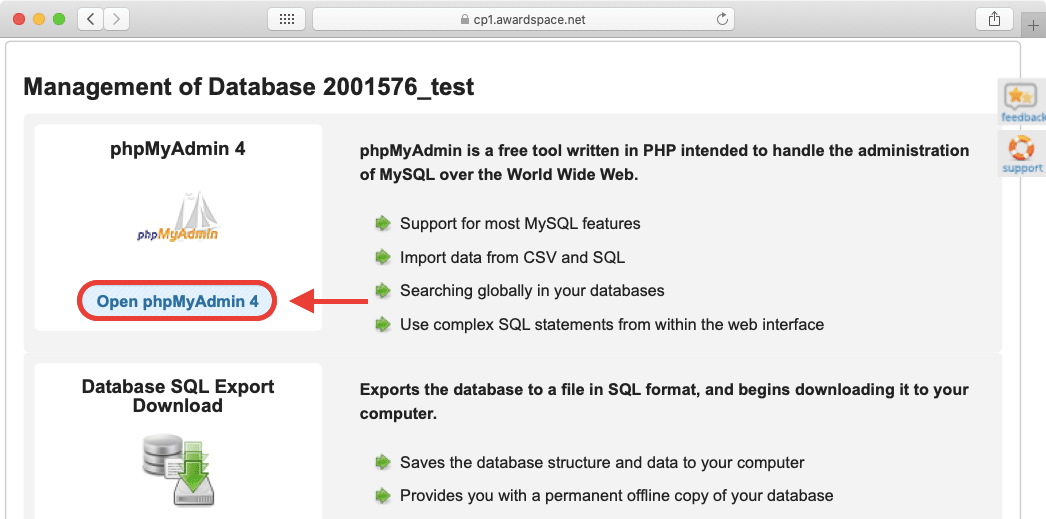Click the Database SQL Export download icon
The image size is (1046, 519).
(178, 468)
